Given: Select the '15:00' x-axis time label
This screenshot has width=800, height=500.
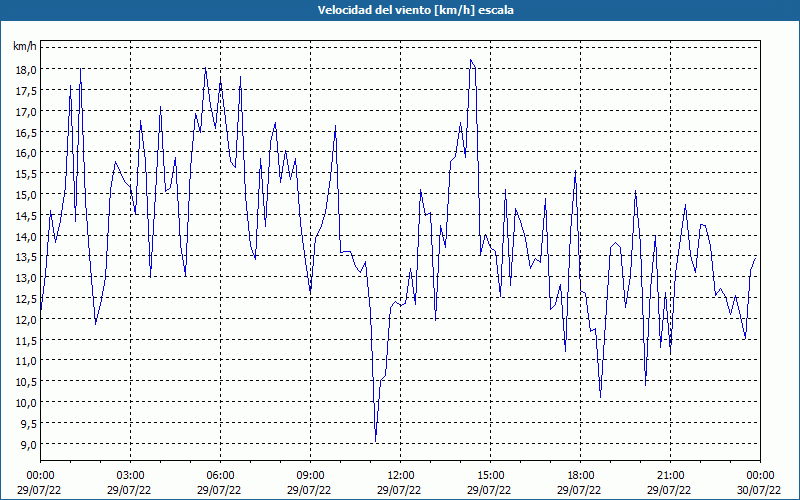Looking at the screenshot, I should tap(490, 476).
